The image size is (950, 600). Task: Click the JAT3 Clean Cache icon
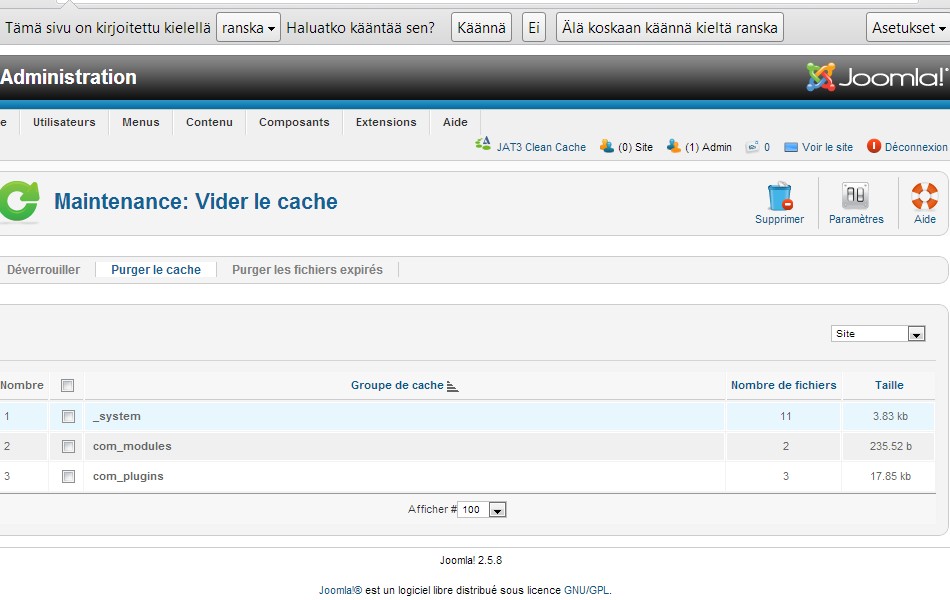point(483,146)
